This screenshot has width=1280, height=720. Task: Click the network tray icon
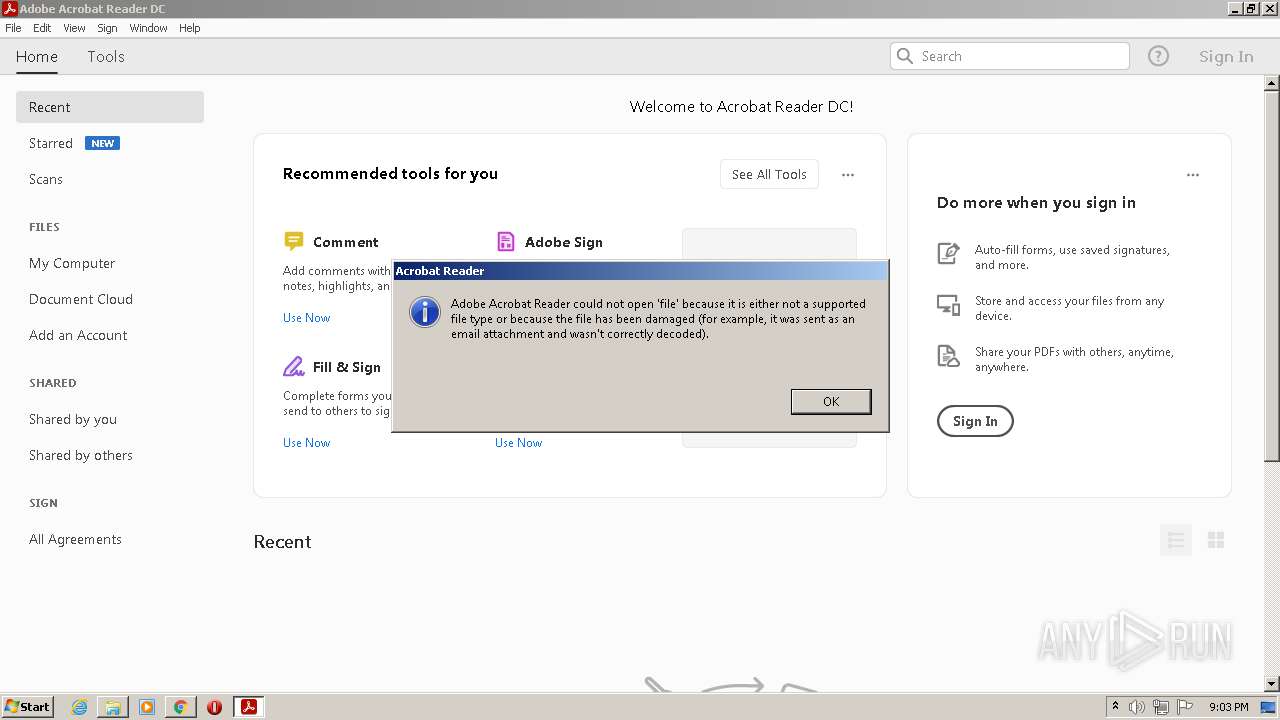1161,707
